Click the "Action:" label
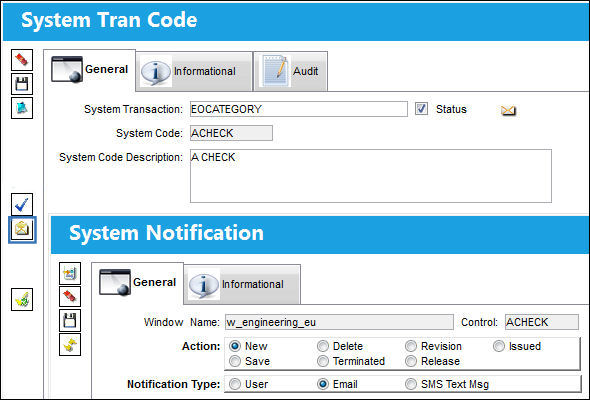This screenshot has width=590, height=400. click(201, 346)
